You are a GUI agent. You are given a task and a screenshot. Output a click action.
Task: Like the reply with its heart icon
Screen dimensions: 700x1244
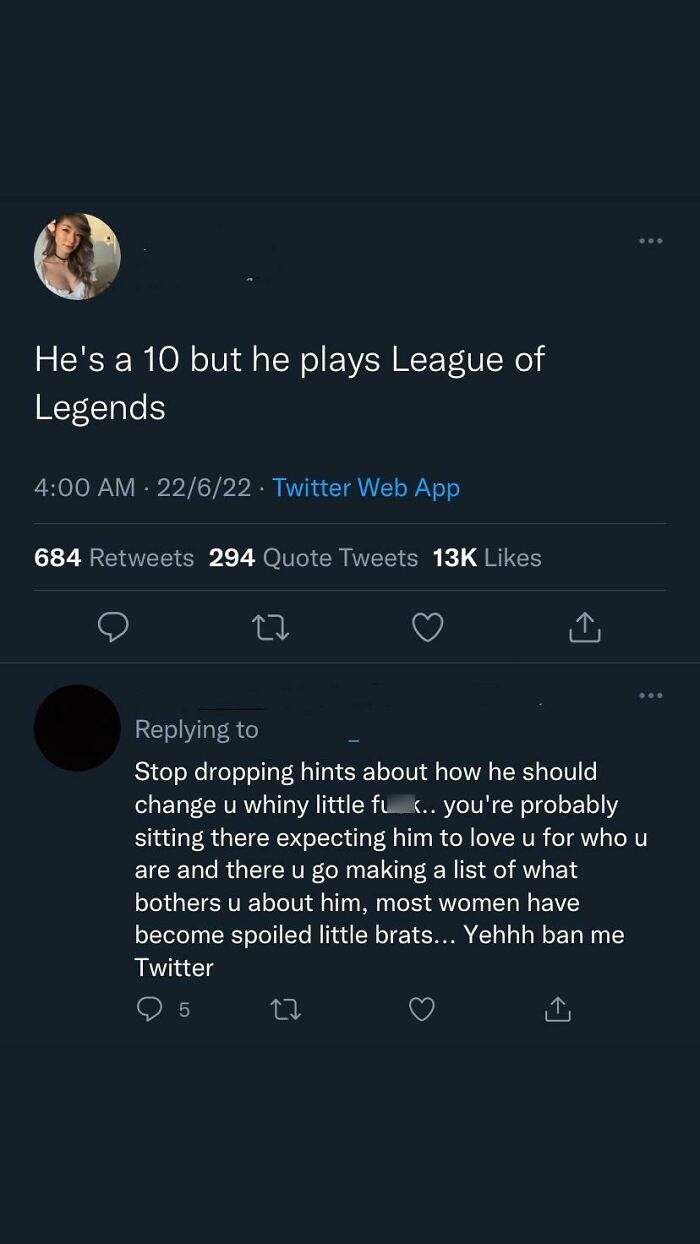click(421, 1010)
